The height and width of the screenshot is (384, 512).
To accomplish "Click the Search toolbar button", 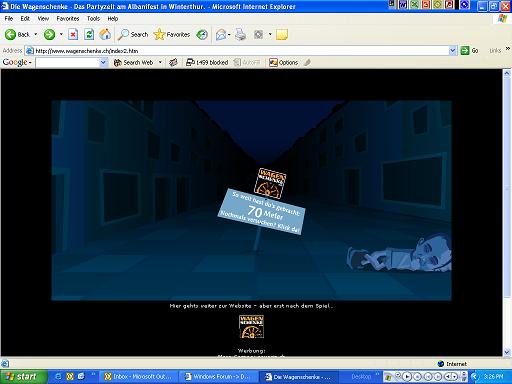I will click(133, 34).
